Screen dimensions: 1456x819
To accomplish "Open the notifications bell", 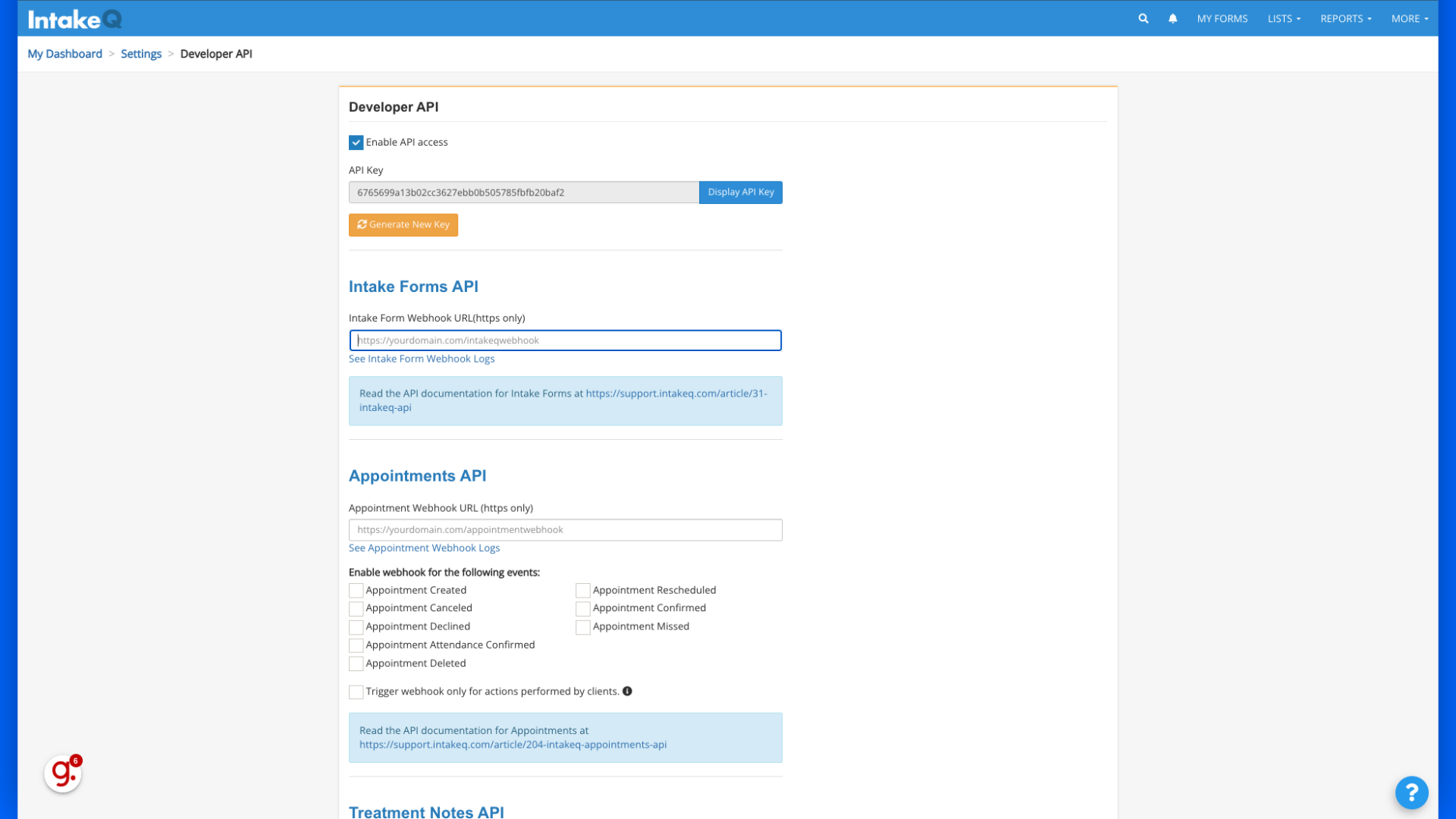I will (1172, 18).
